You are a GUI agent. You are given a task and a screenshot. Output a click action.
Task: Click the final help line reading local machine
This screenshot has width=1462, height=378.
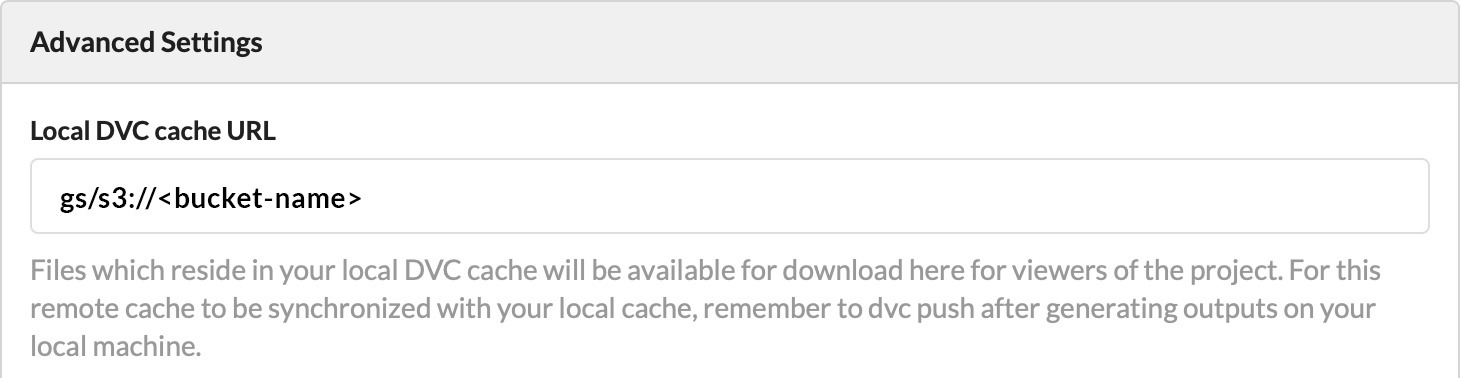[115, 346]
